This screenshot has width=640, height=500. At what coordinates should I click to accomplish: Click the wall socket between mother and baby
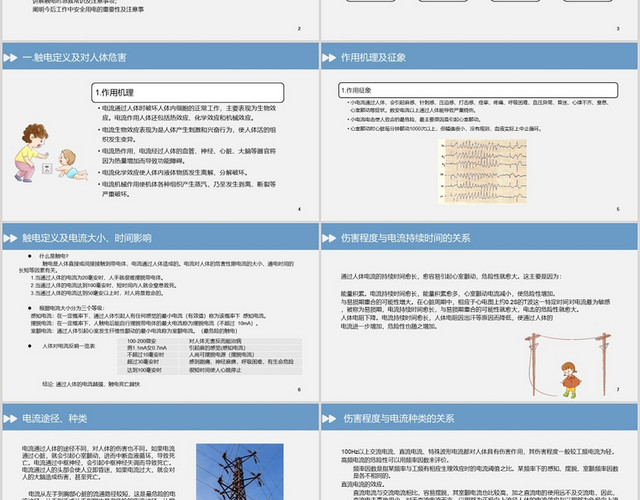tap(47, 169)
